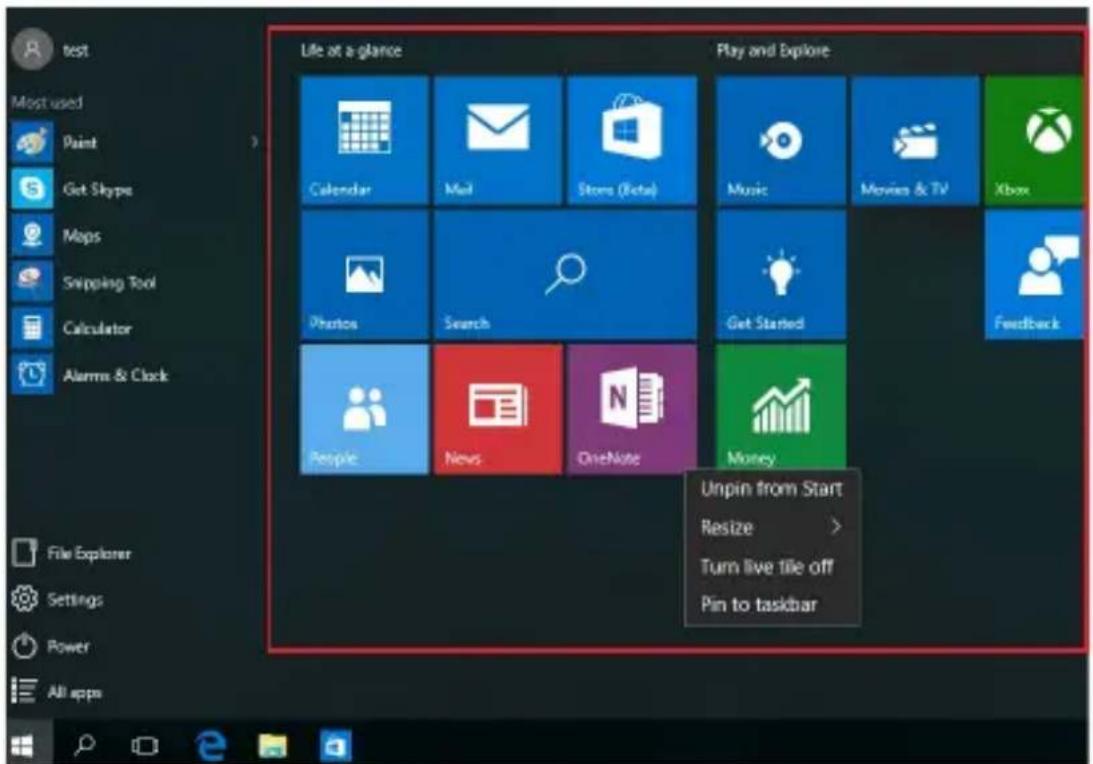Open the Movies & TV tile
Screen dimensions: 1093x764
[x=915, y=140]
